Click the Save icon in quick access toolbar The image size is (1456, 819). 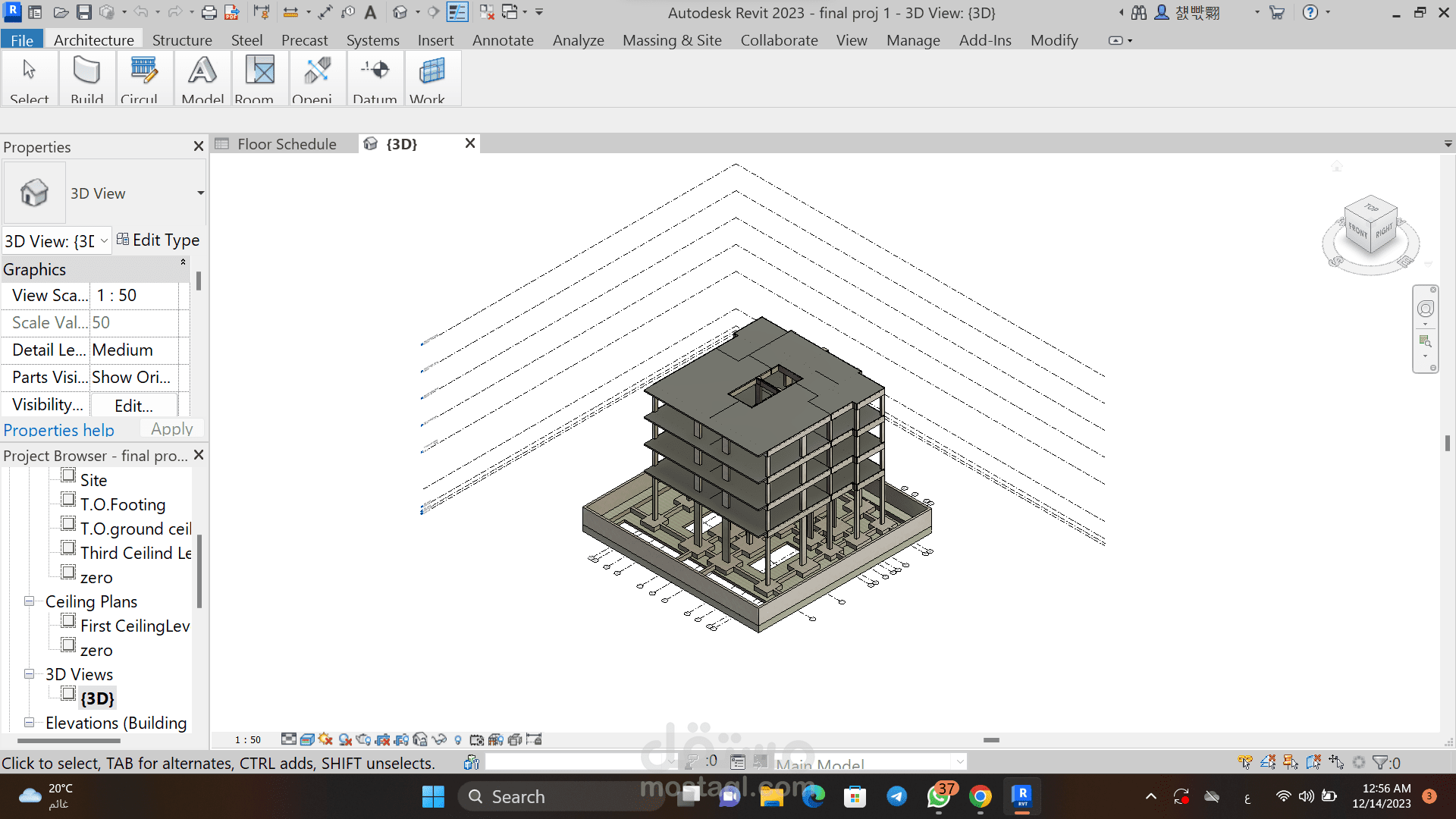[x=84, y=12]
